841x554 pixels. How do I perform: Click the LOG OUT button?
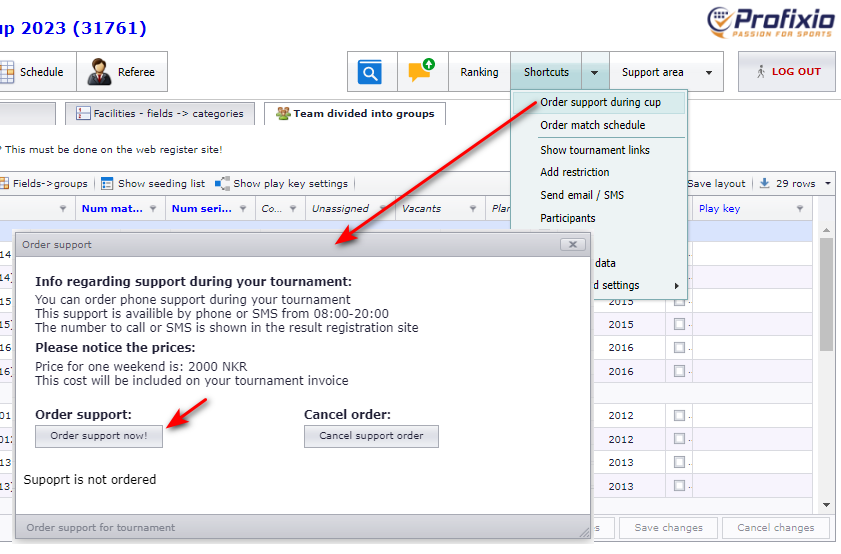click(787, 72)
